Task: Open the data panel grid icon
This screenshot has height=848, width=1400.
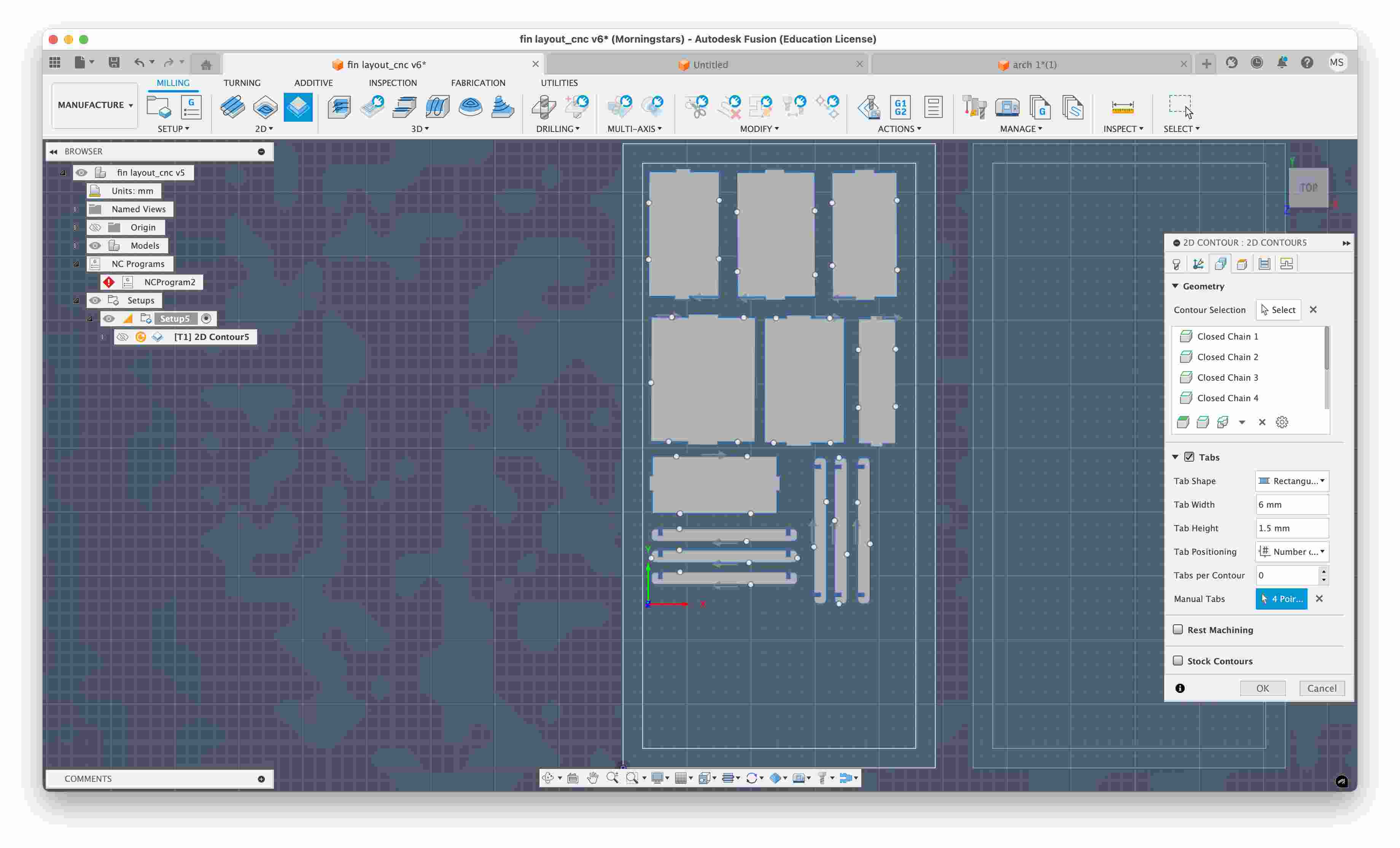Action: click(x=54, y=62)
